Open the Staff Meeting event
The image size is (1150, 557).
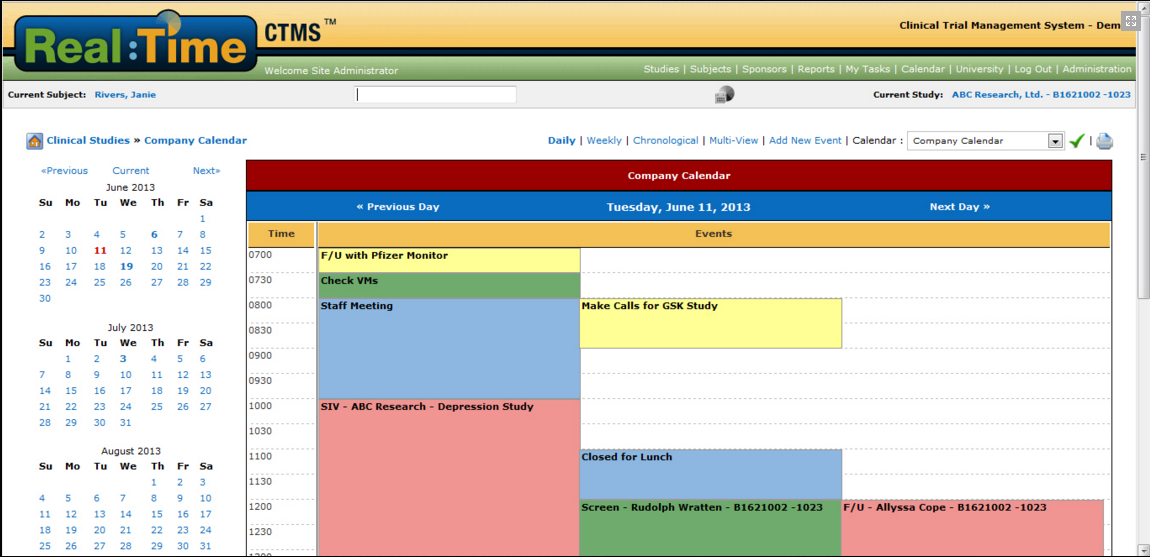[x=449, y=349]
